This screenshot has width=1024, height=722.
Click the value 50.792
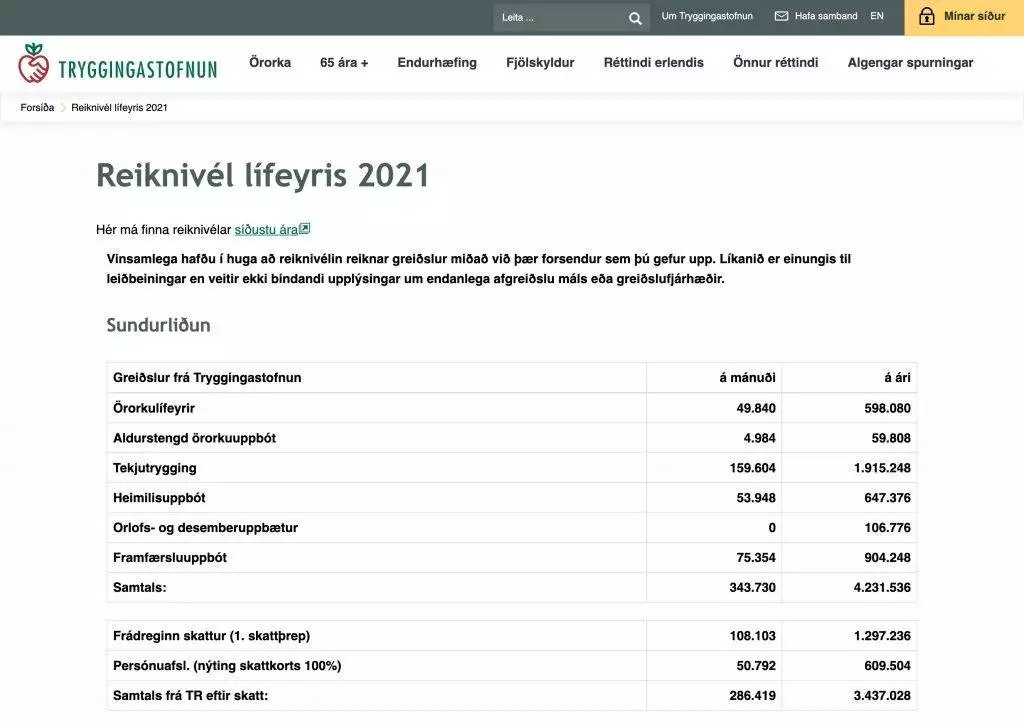pyautogui.click(x=756, y=666)
